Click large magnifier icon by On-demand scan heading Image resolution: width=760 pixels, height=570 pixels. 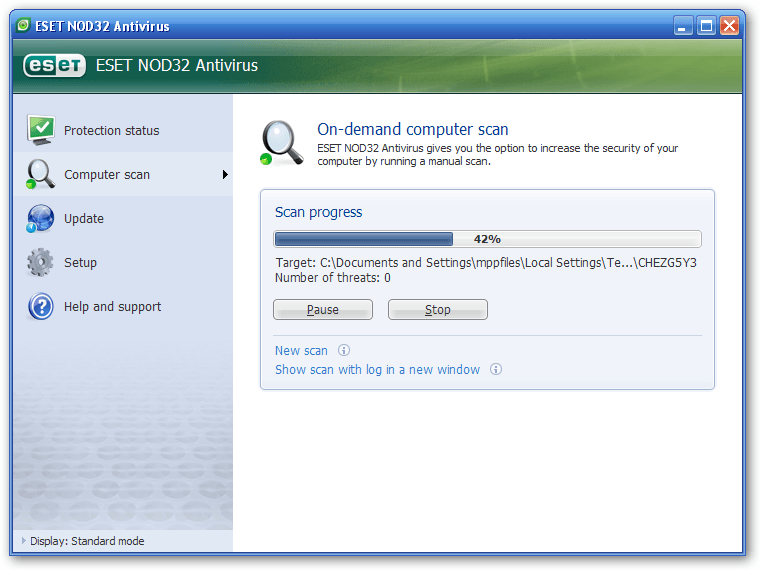(282, 143)
